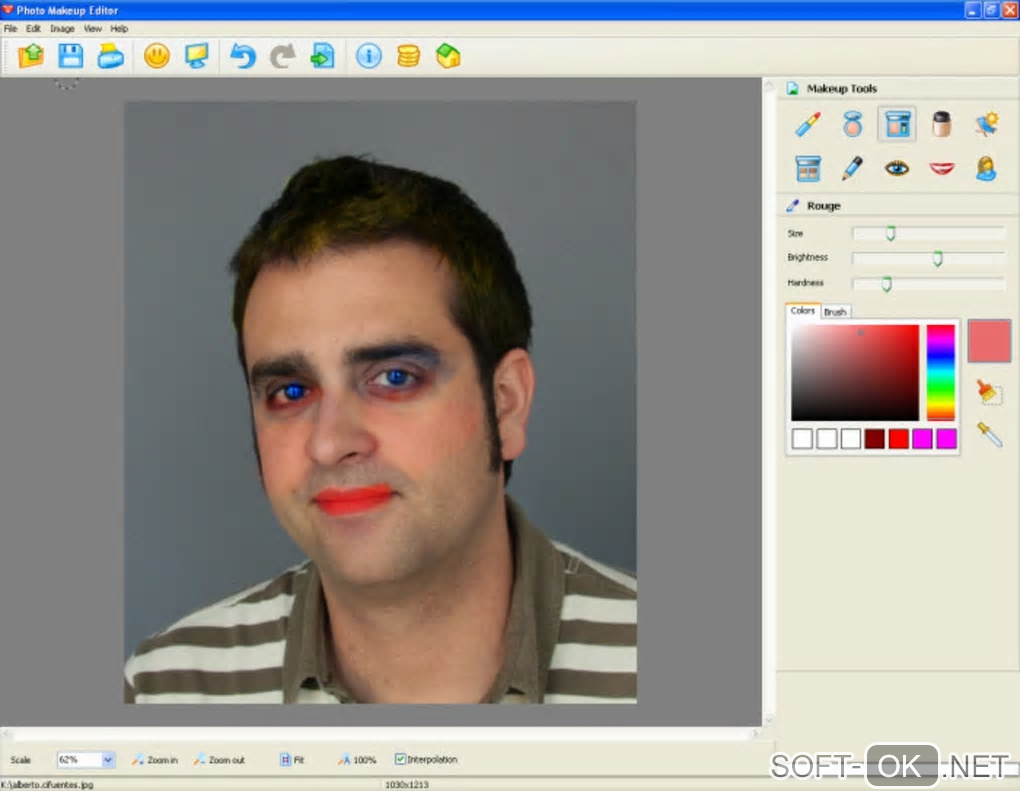Click the rainbow hue strip
The image size is (1020, 791).
click(x=941, y=373)
